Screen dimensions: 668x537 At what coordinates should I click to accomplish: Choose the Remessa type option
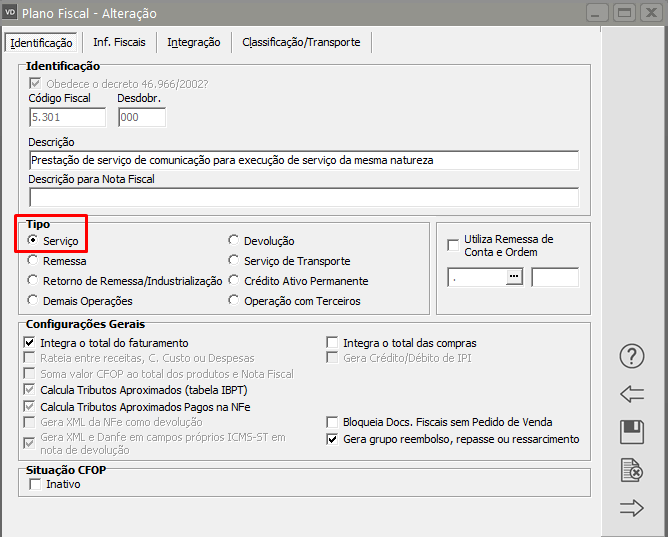point(35,261)
